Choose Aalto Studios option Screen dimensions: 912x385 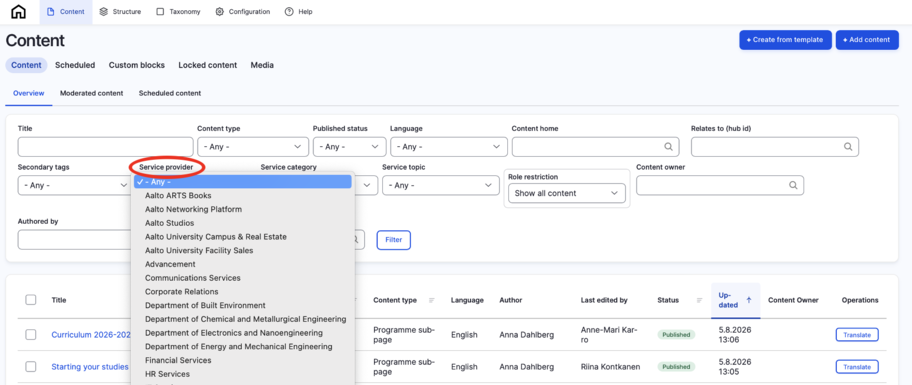coord(169,223)
